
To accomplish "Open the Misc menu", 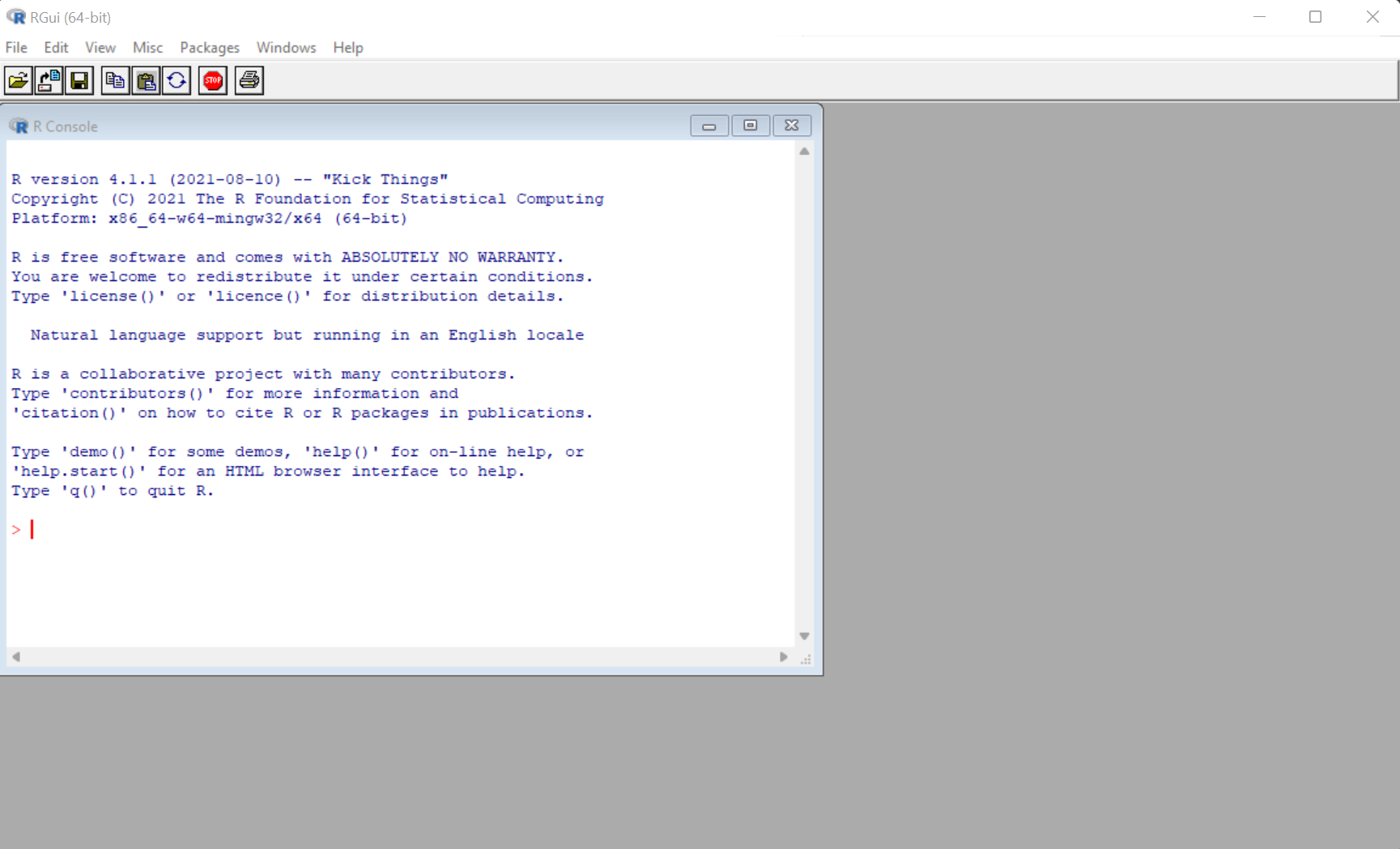I will coord(147,48).
